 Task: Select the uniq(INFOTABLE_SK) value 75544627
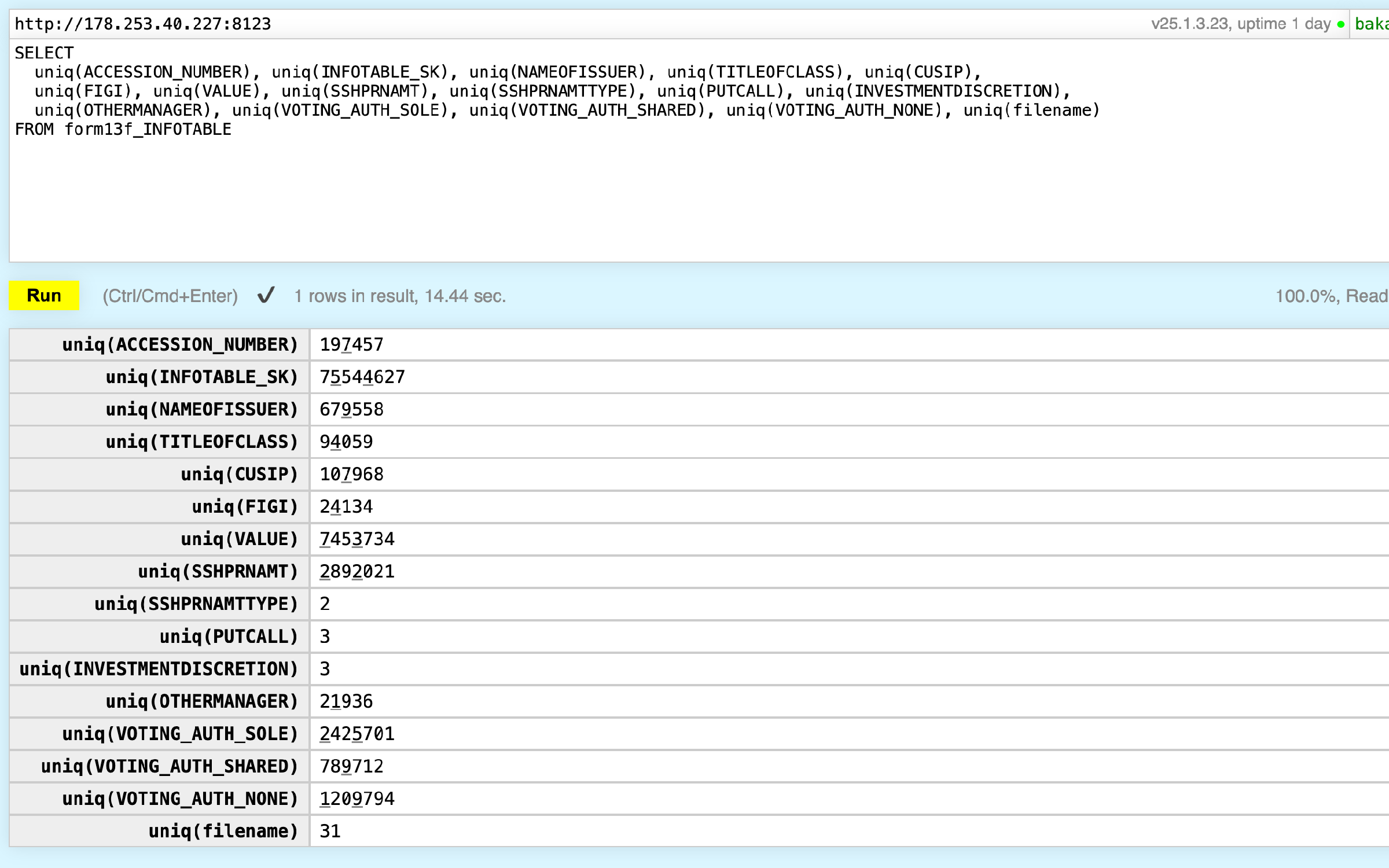(x=362, y=377)
